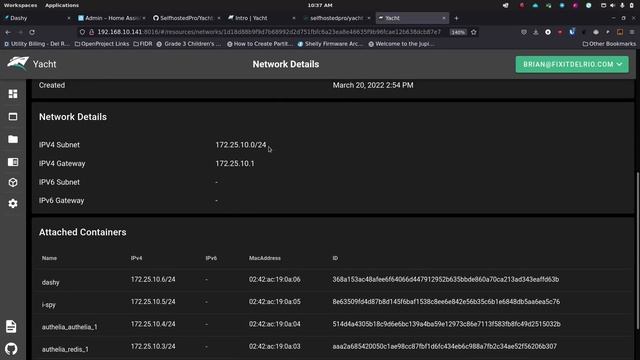Image resolution: width=640 pixels, height=360 pixels.
Task: Click the shield icon in address bar
Action: tap(82, 32)
